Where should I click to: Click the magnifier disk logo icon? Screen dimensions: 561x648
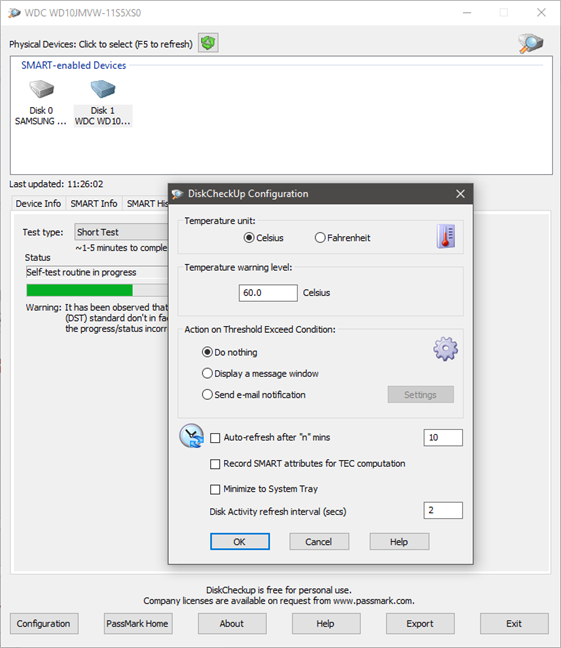click(531, 43)
